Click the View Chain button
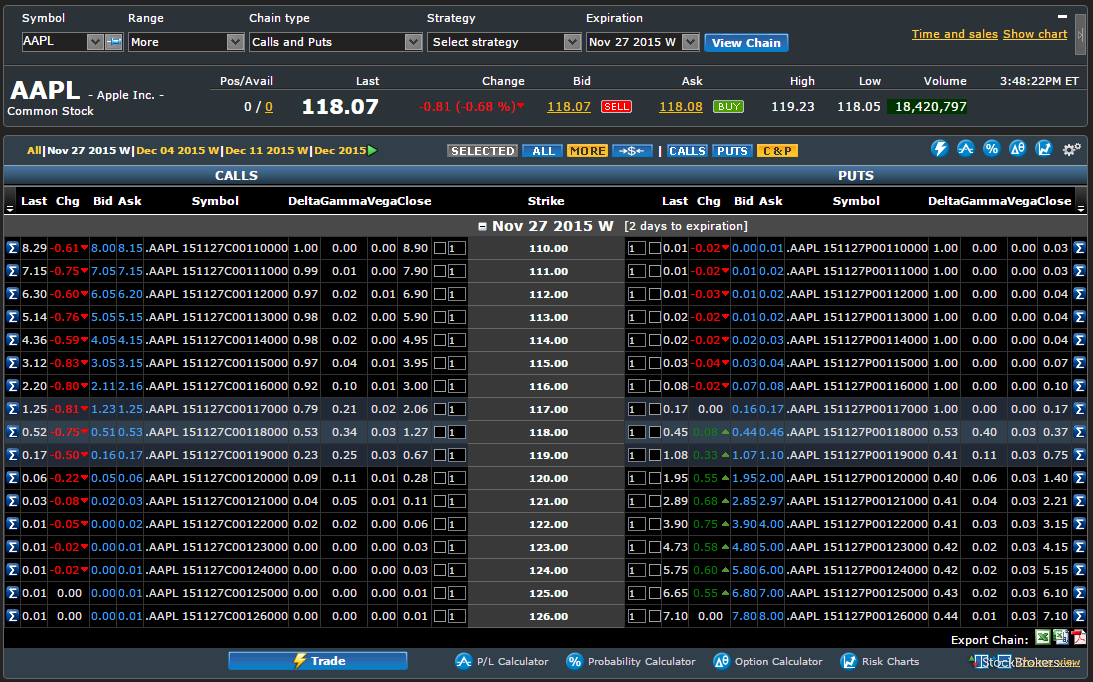This screenshot has height=682, width=1093. (x=746, y=42)
